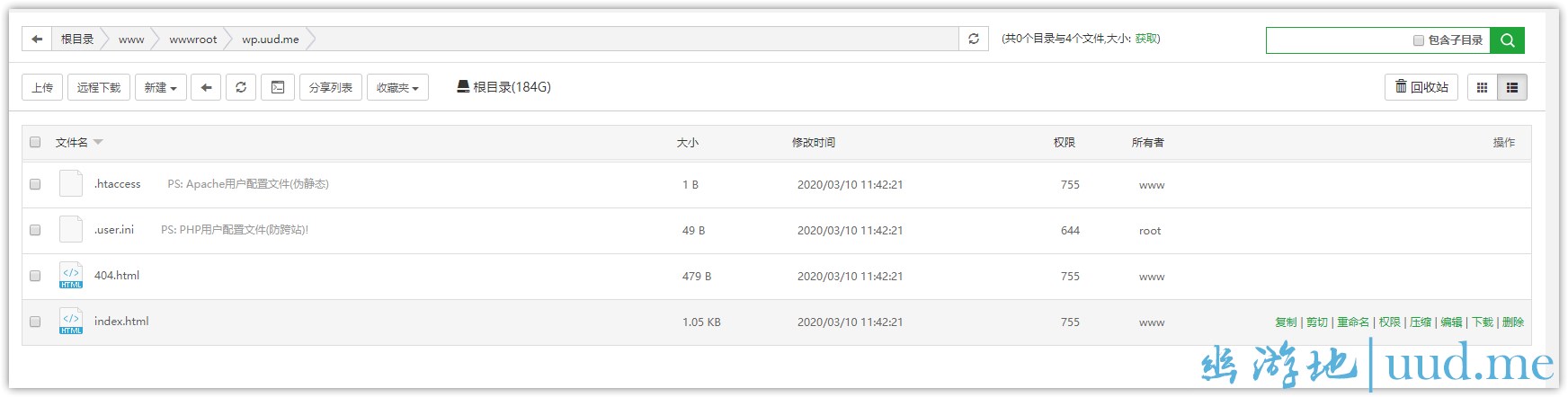Click the 上传 upload button
The width and height of the screenshot is (1568, 397).
42,88
